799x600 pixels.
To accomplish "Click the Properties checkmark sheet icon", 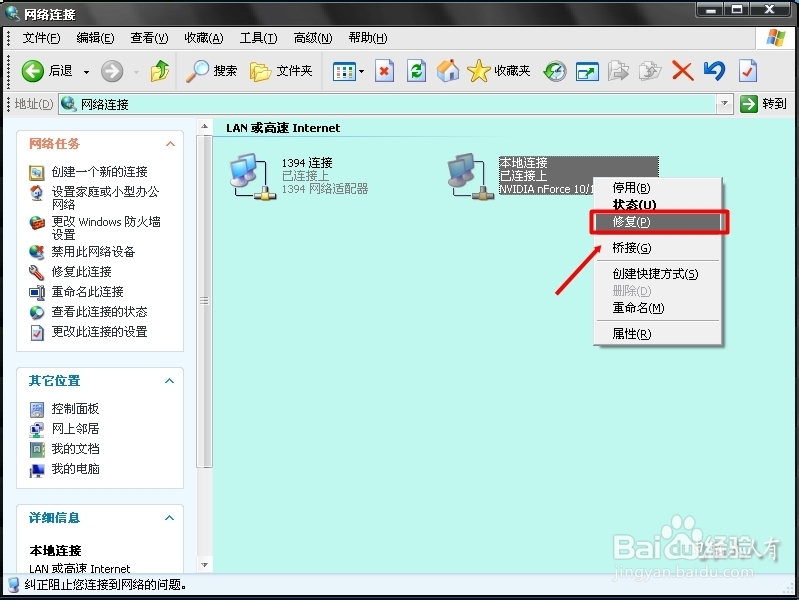I will (x=748, y=71).
